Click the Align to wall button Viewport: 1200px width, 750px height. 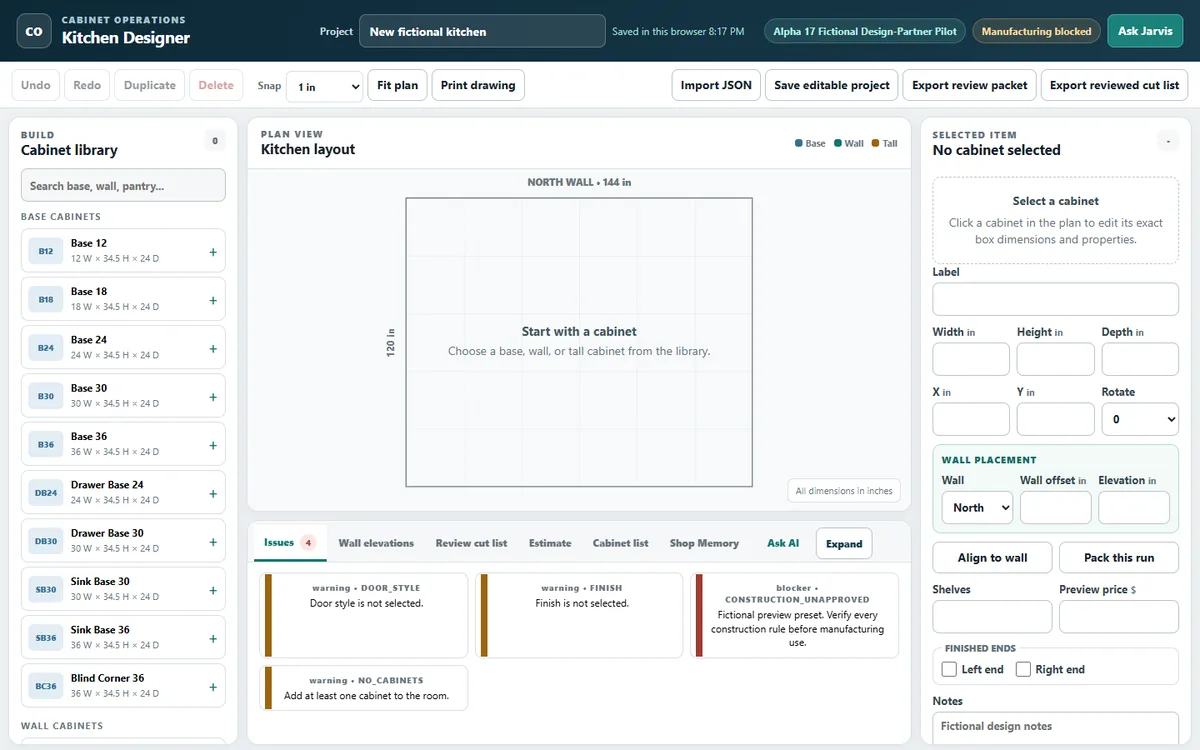click(992, 558)
